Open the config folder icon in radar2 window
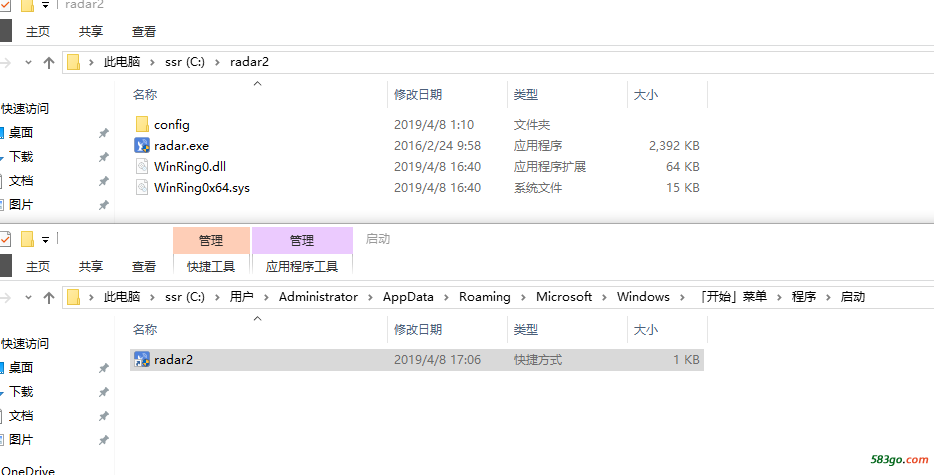Screen dimensions: 934x475 [142, 125]
